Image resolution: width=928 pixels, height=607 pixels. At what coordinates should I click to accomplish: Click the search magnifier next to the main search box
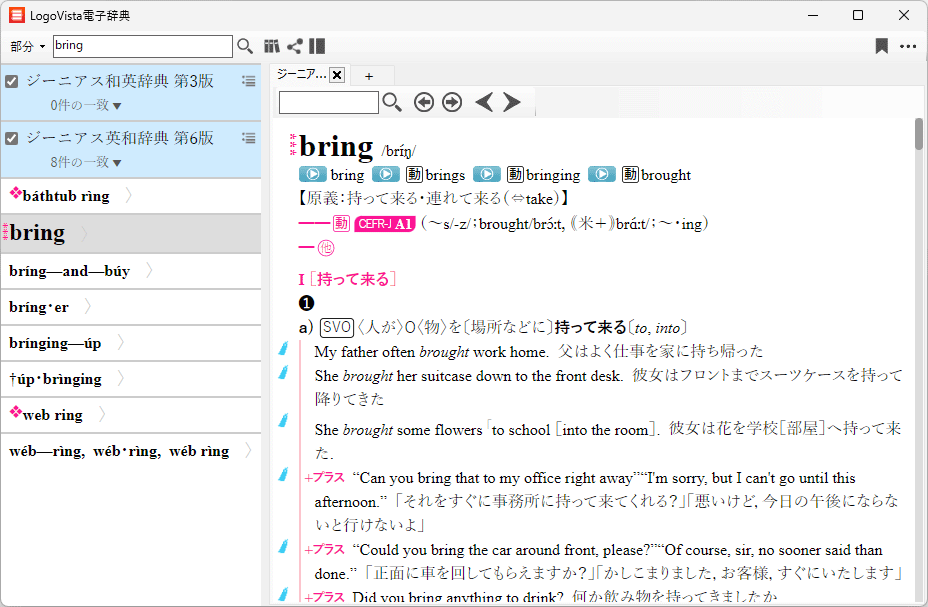pos(245,46)
